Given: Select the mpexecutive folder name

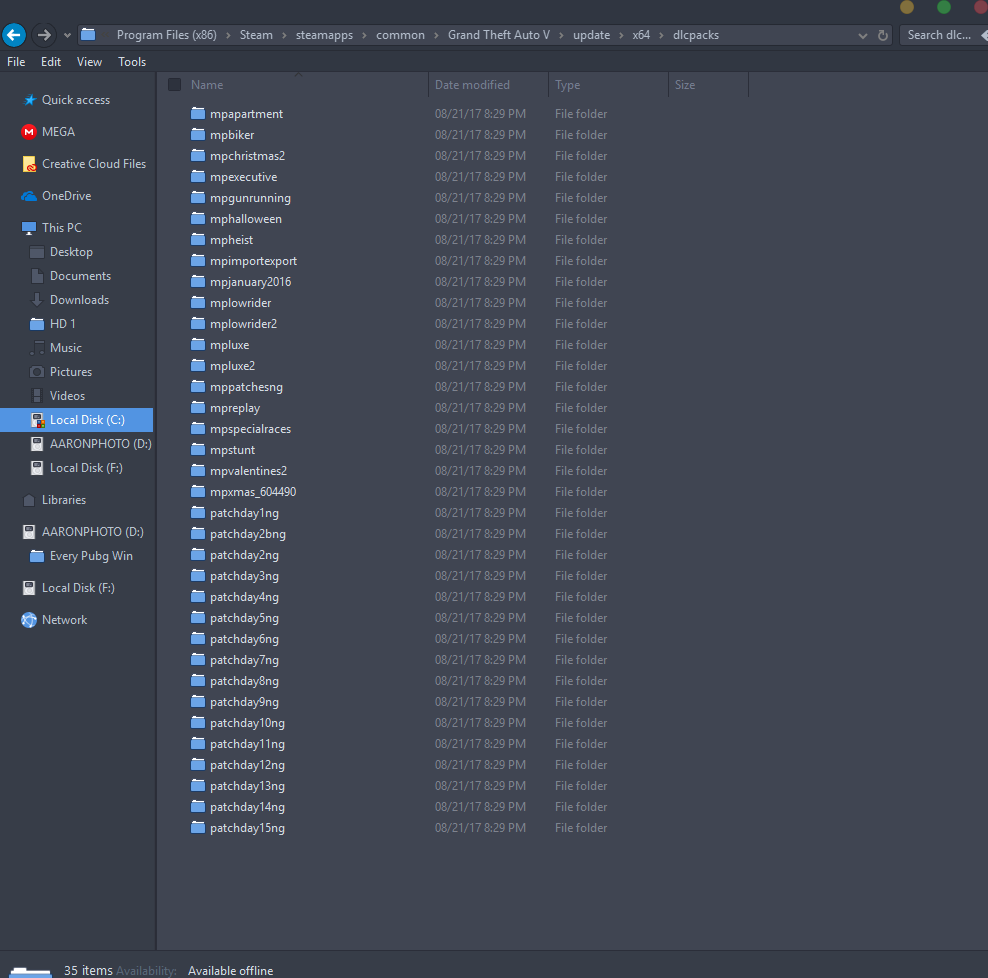Looking at the screenshot, I should 243,177.
